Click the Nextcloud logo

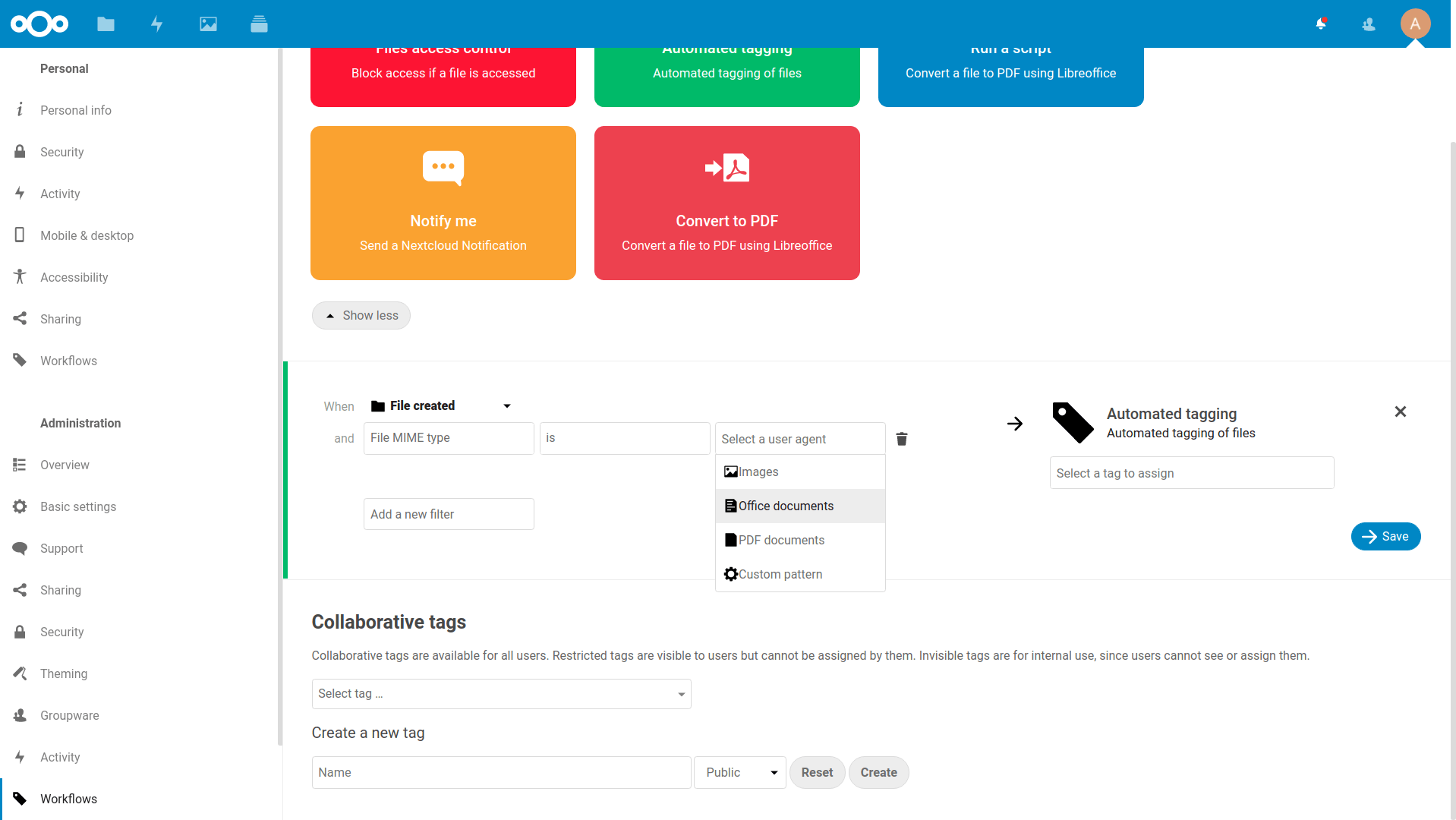tap(39, 24)
